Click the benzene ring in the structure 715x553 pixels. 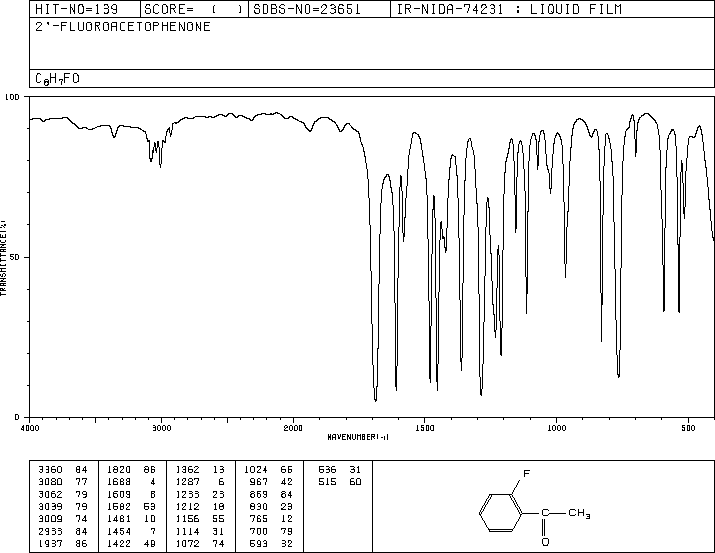click(x=500, y=513)
